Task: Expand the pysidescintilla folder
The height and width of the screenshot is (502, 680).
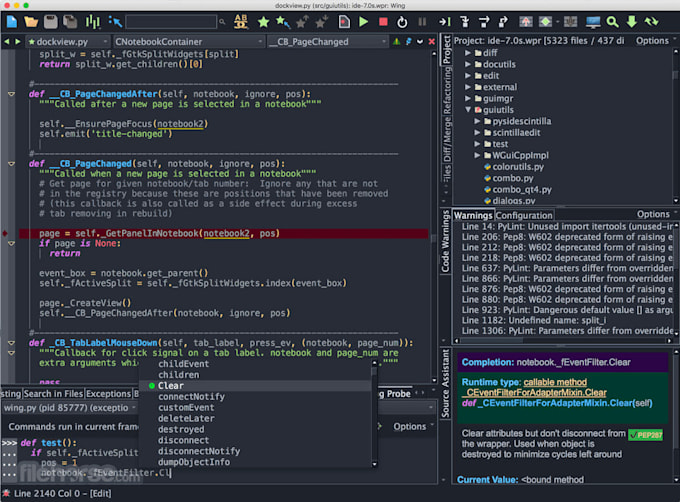Action: click(x=477, y=121)
